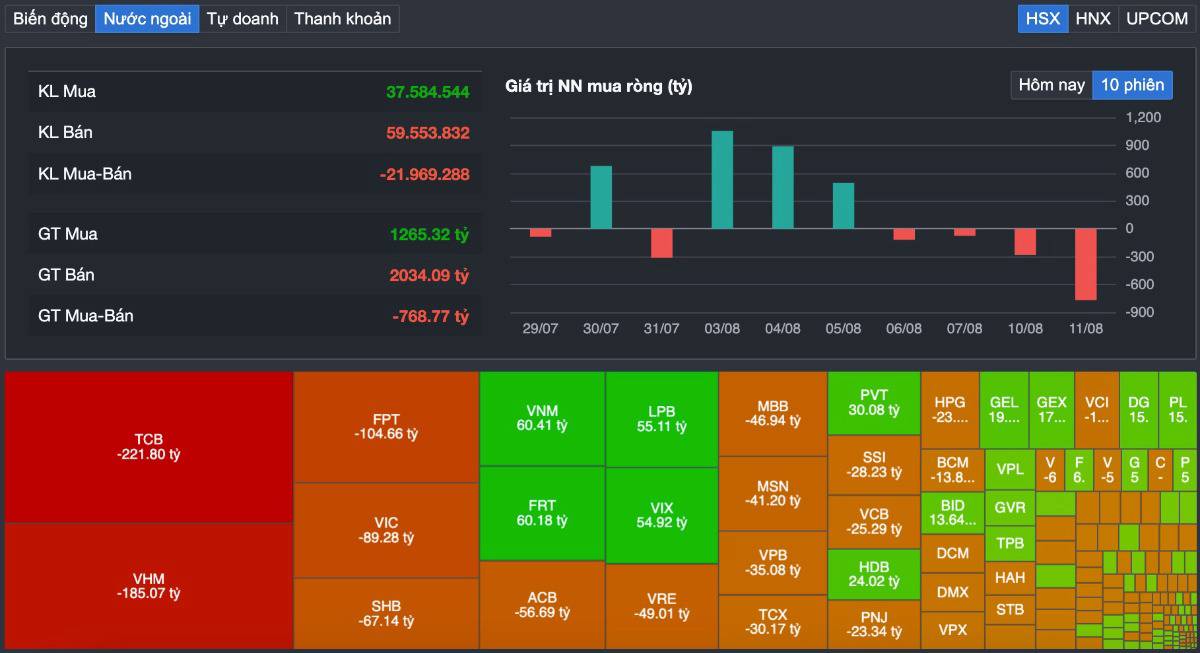Select the HDB 24.02 tỷ tile

tap(874, 574)
